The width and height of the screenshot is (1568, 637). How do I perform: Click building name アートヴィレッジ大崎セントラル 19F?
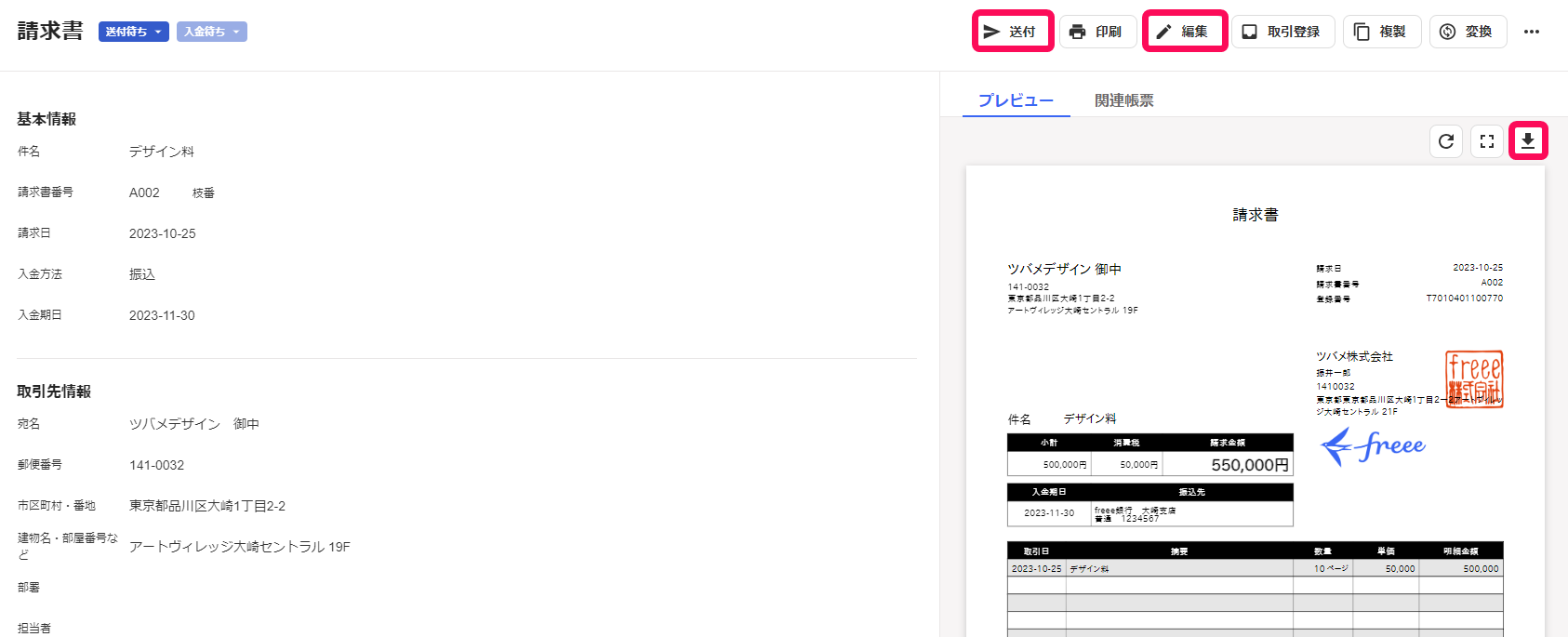[240, 547]
